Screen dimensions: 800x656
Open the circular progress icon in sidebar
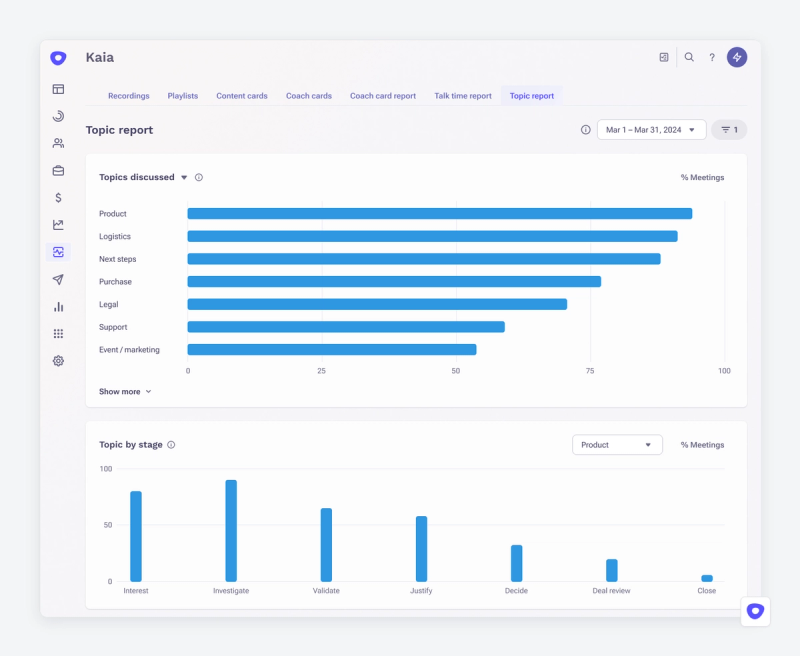(x=58, y=116)
